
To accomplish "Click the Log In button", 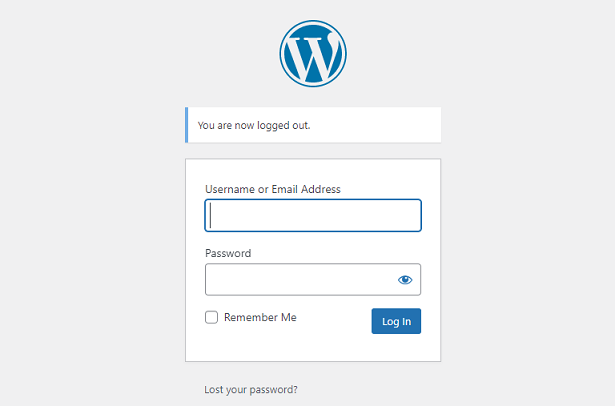I will [396, 321].
